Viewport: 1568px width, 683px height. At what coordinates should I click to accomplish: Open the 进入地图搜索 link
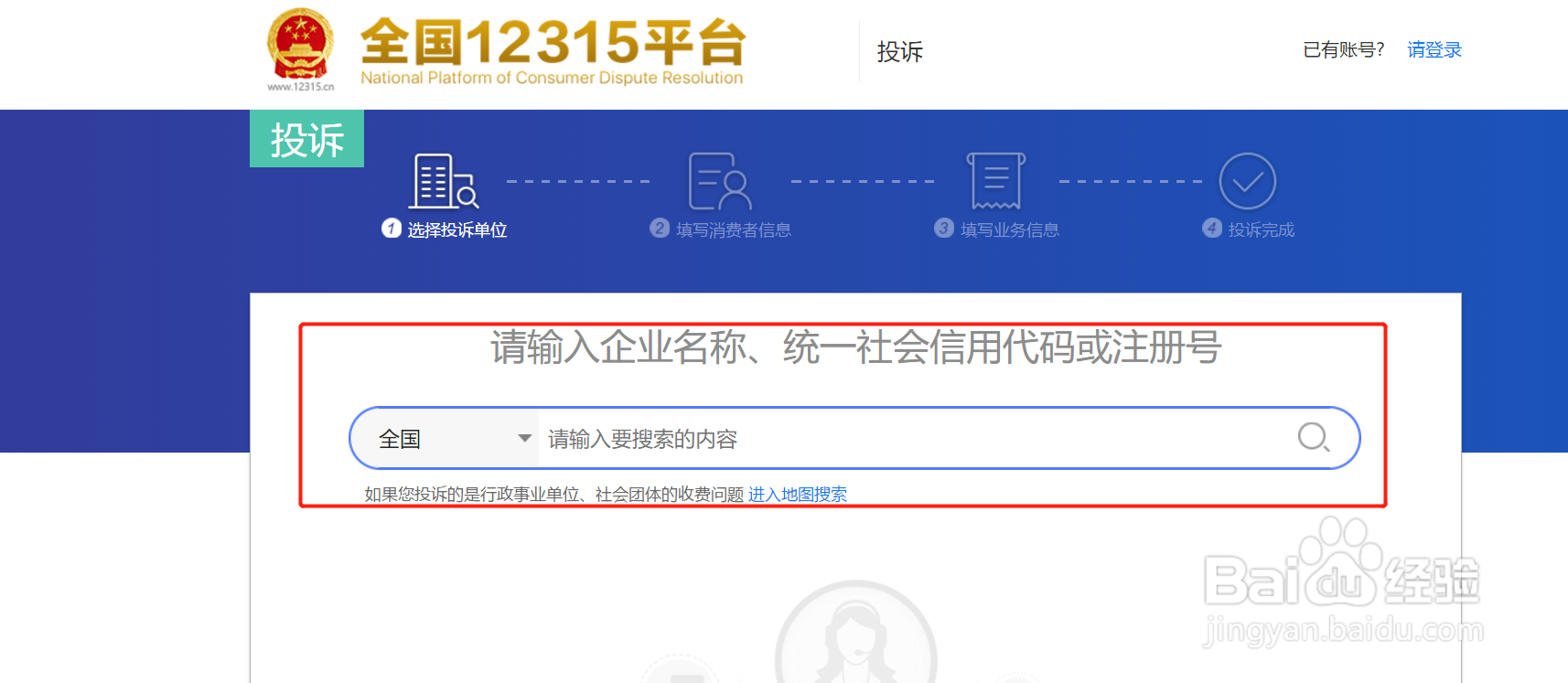pos(798,495)
